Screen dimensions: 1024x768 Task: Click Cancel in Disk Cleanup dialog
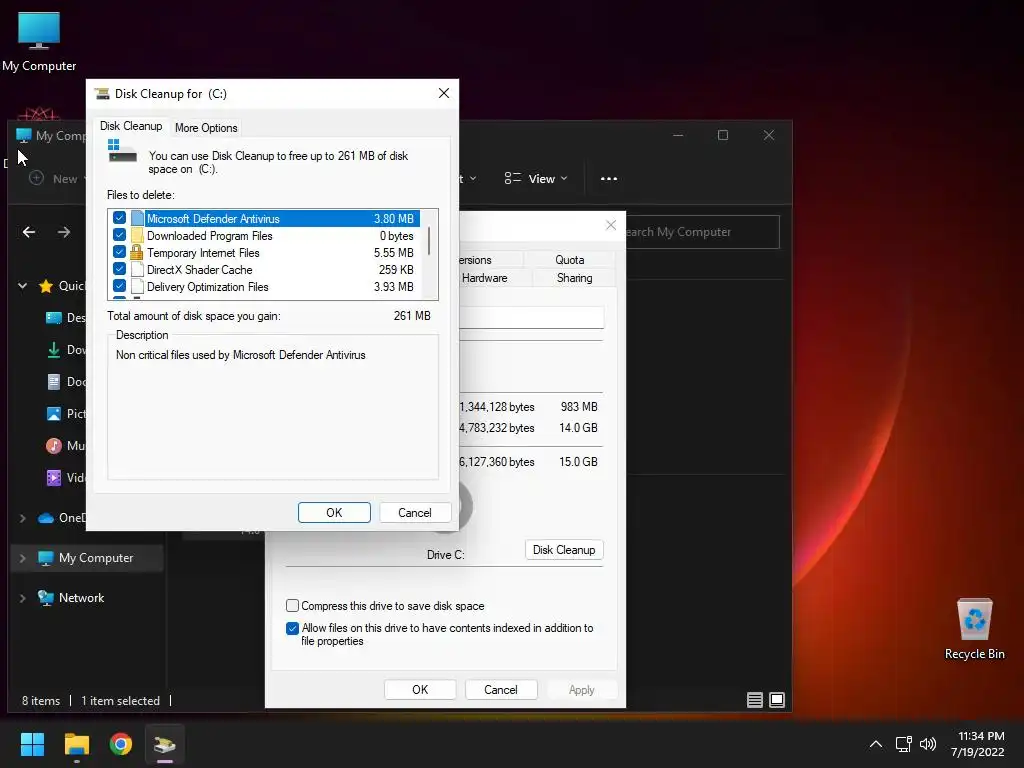click(x=415, y=513)
